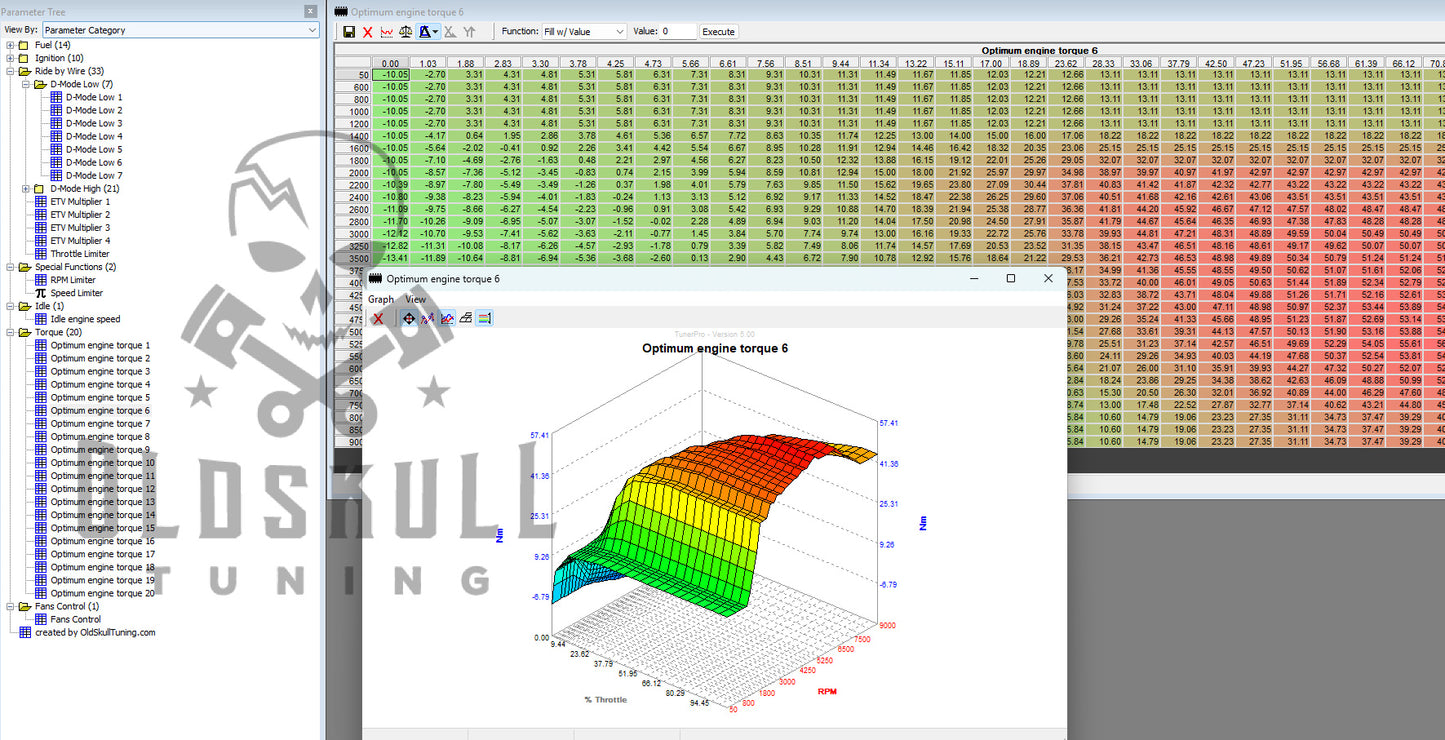This screenshot has width=1445, height=740.
Task: Open the View menu in graph window
Action: coord(415,299)
